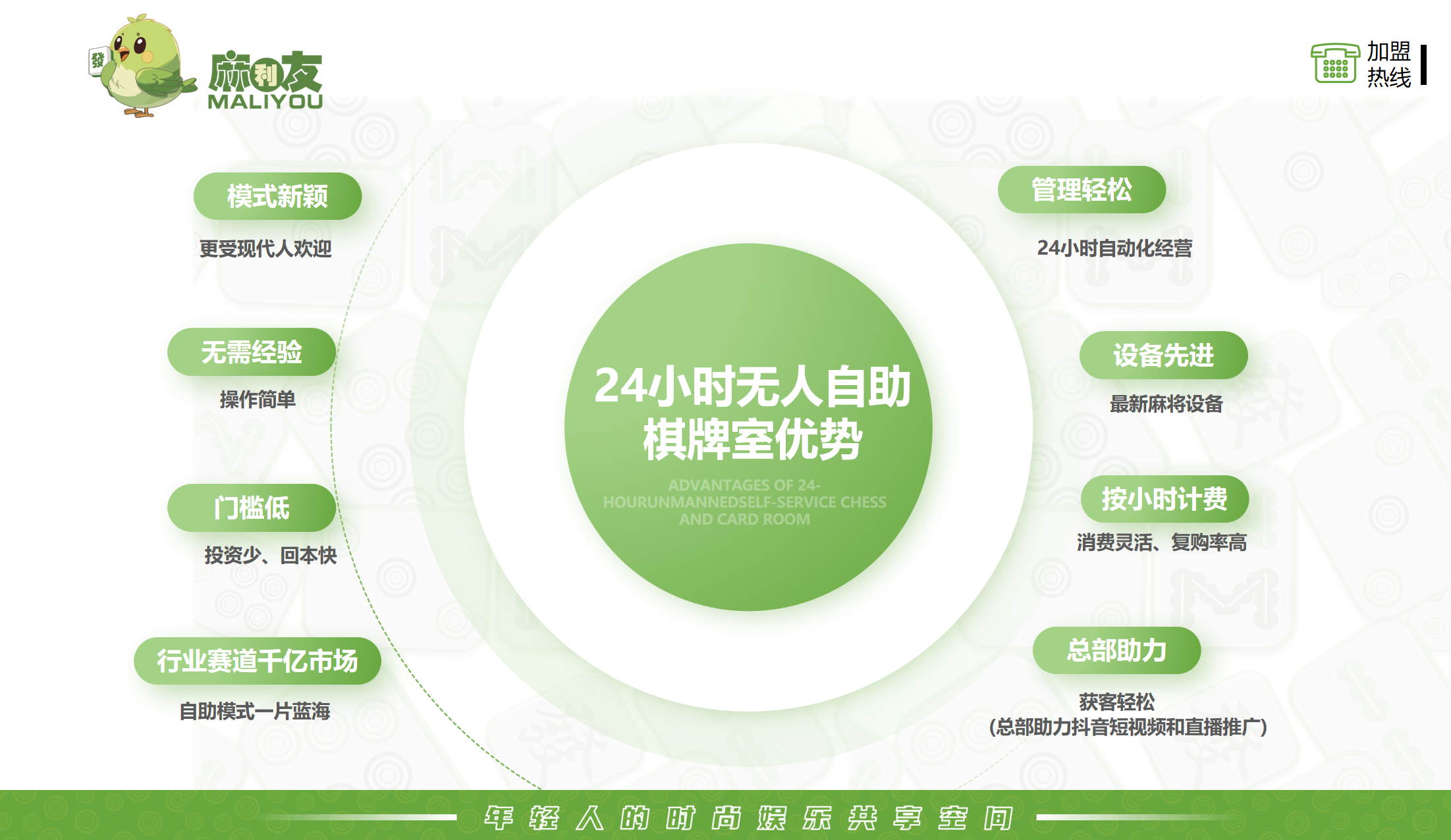Click the 更受现代人欢迎 description text

coord(265,249)
